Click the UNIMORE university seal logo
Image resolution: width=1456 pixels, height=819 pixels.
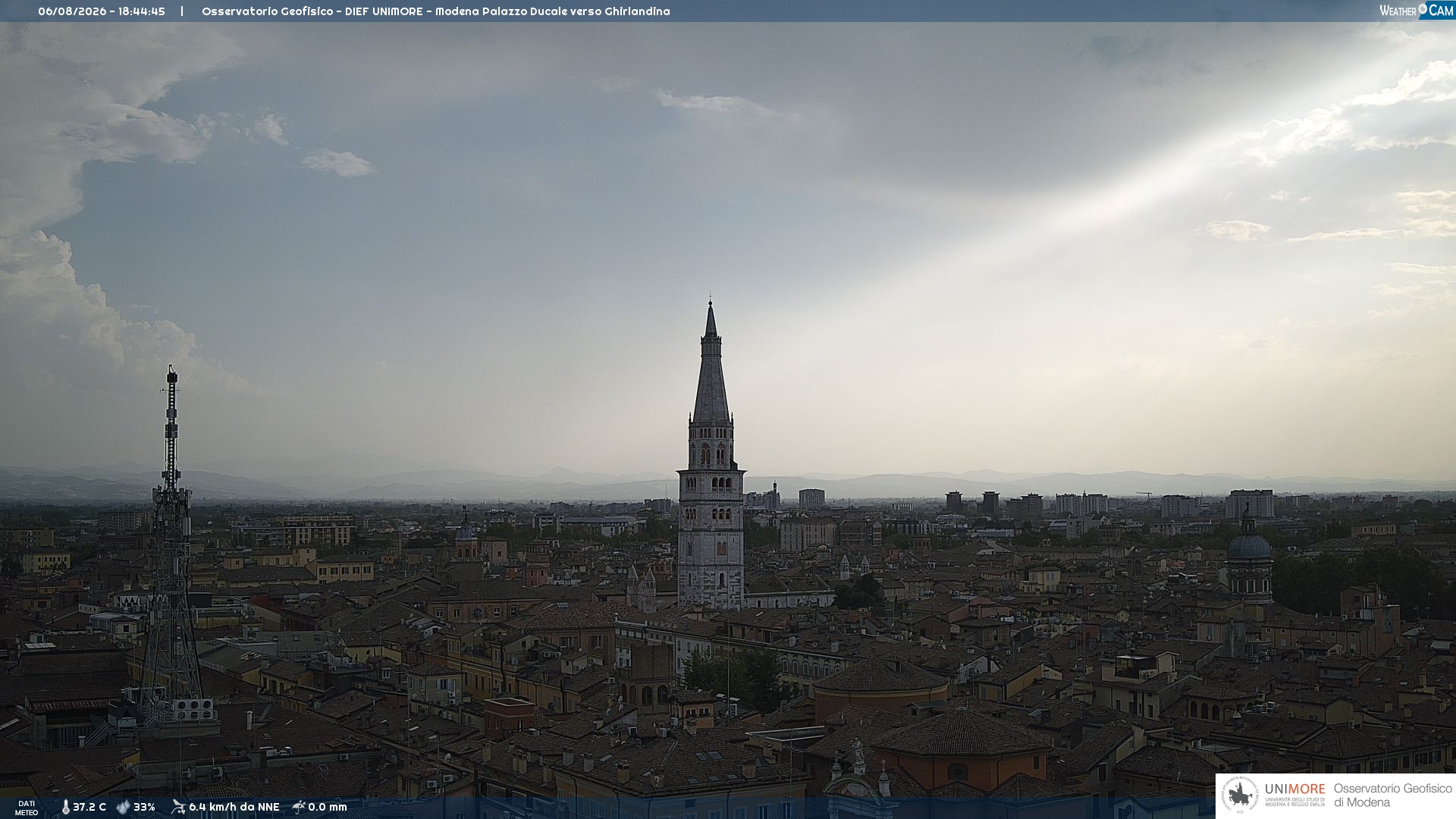[x=1240, y=795]
